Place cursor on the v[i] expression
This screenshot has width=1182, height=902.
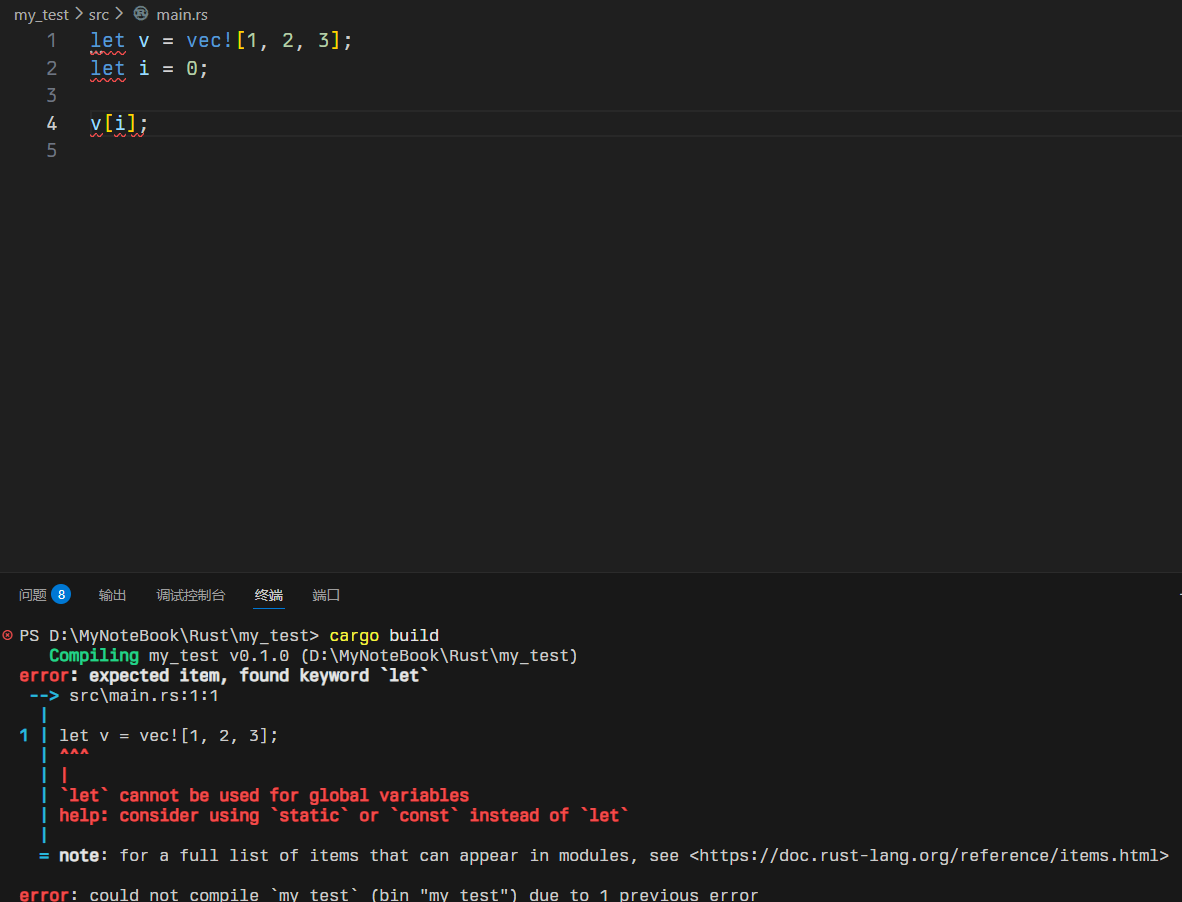(118, 124)
